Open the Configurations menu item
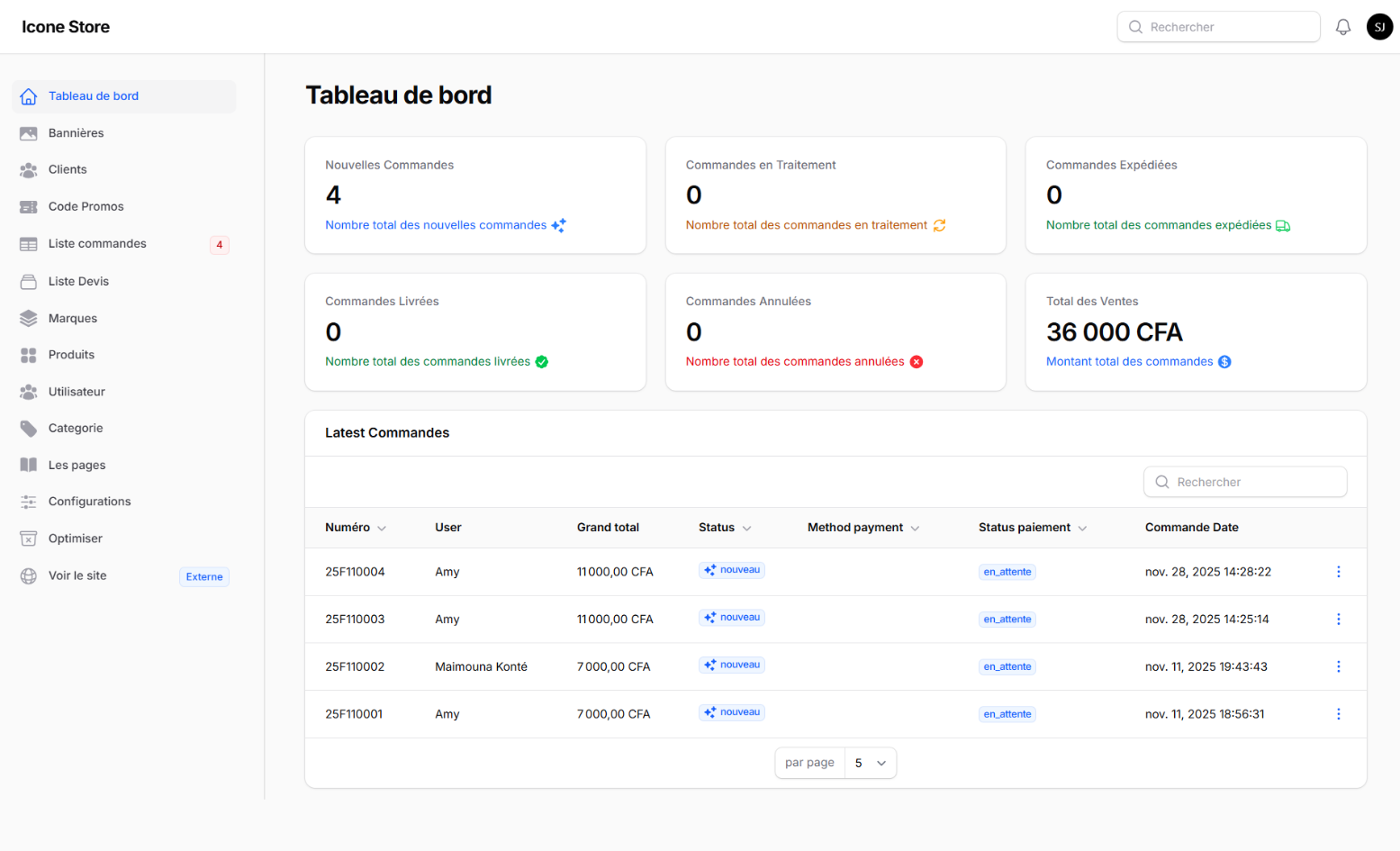Image resolution: width=1400 pixels, height=851 pixels. pyautogui.click(x=89, y=502)
